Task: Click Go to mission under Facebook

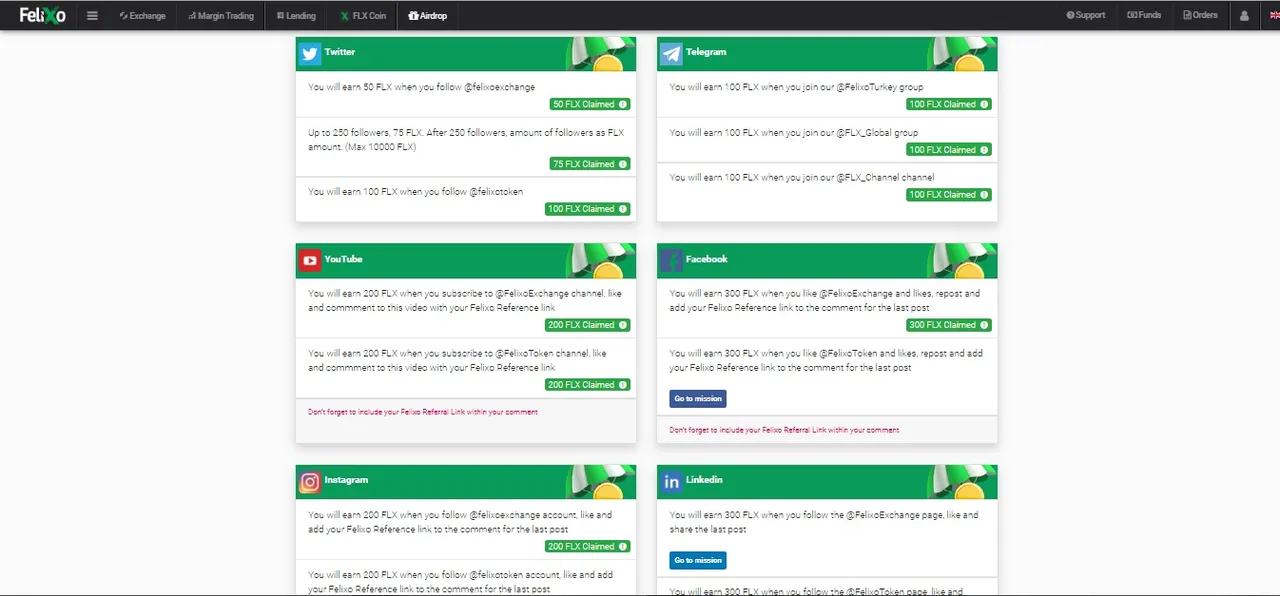Action: click(698, 398)
